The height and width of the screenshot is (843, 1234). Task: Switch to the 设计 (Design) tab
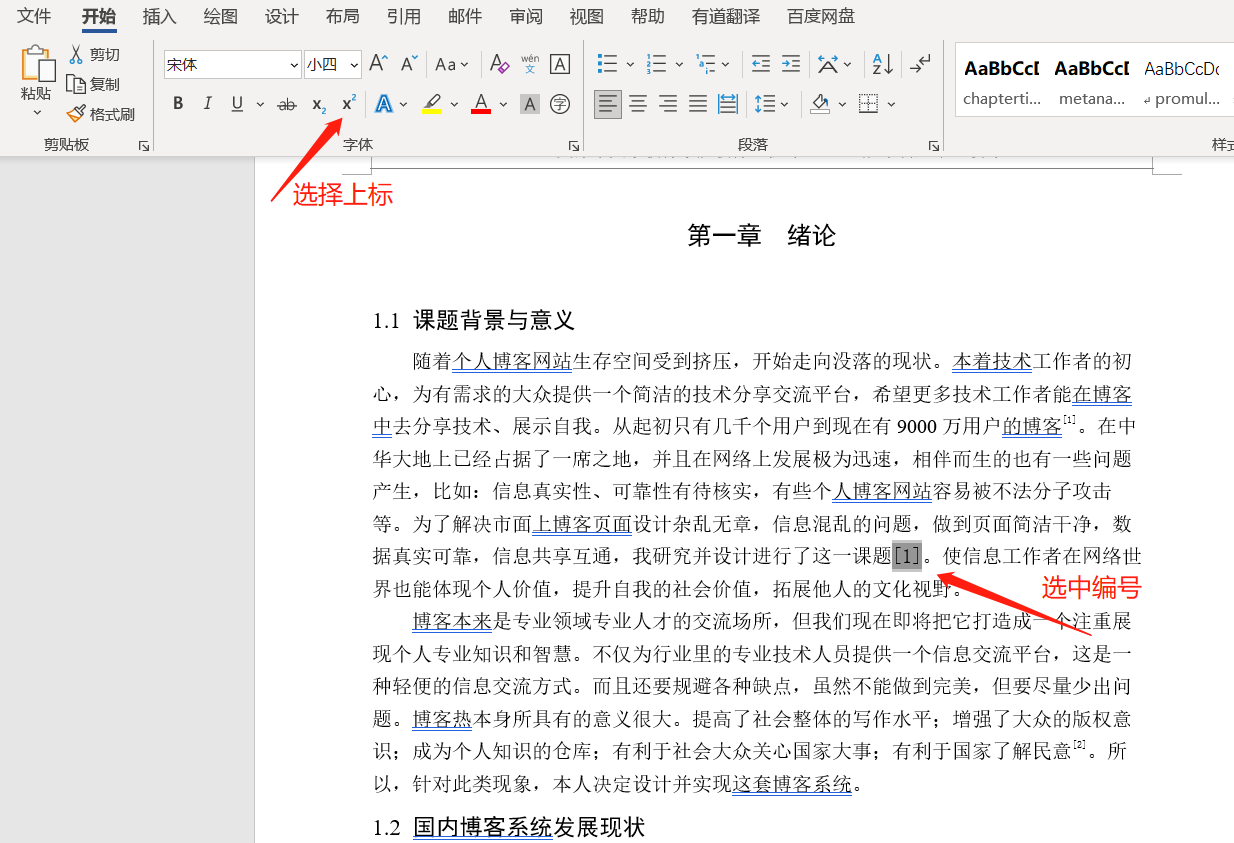pos(281,16)
